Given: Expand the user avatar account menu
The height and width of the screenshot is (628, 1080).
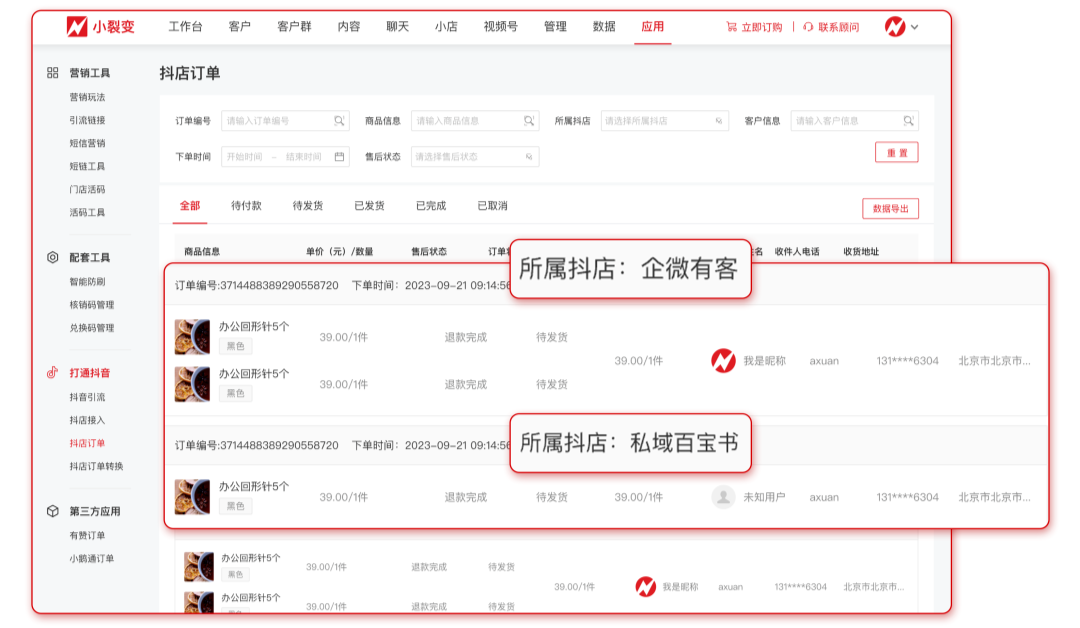Looking at the screenshot, I should [x=901, y=27].
